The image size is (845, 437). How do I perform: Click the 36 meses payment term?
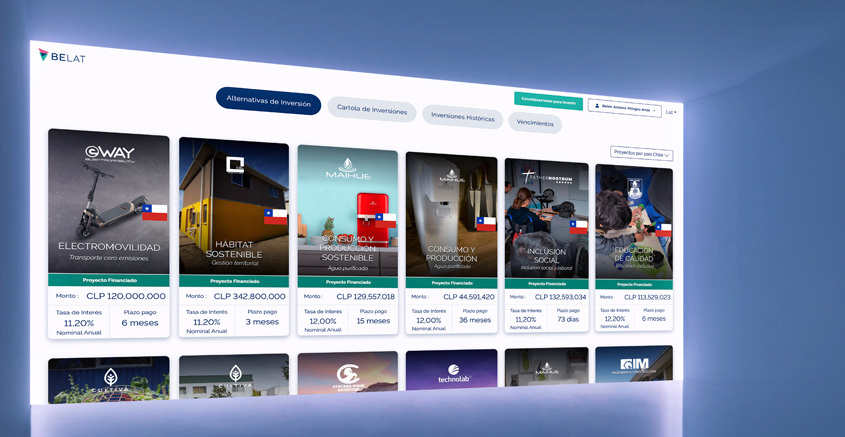pos(475,320)
